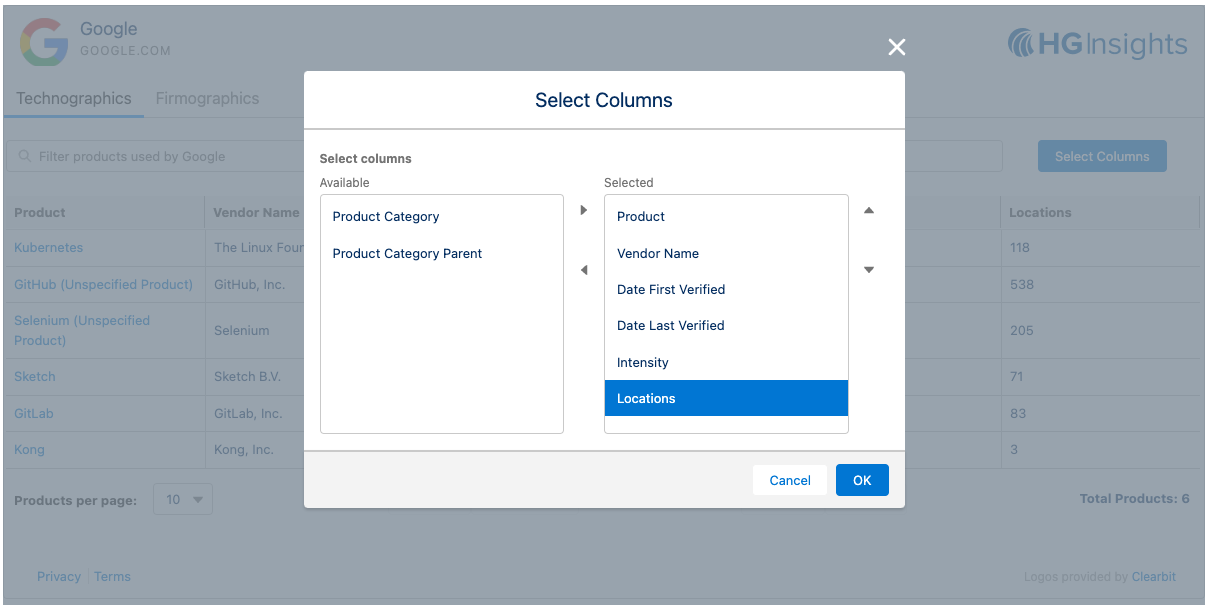Switch to the Firmographics tab
Screen dimensions: 1211x612
(x=207, y=99)
